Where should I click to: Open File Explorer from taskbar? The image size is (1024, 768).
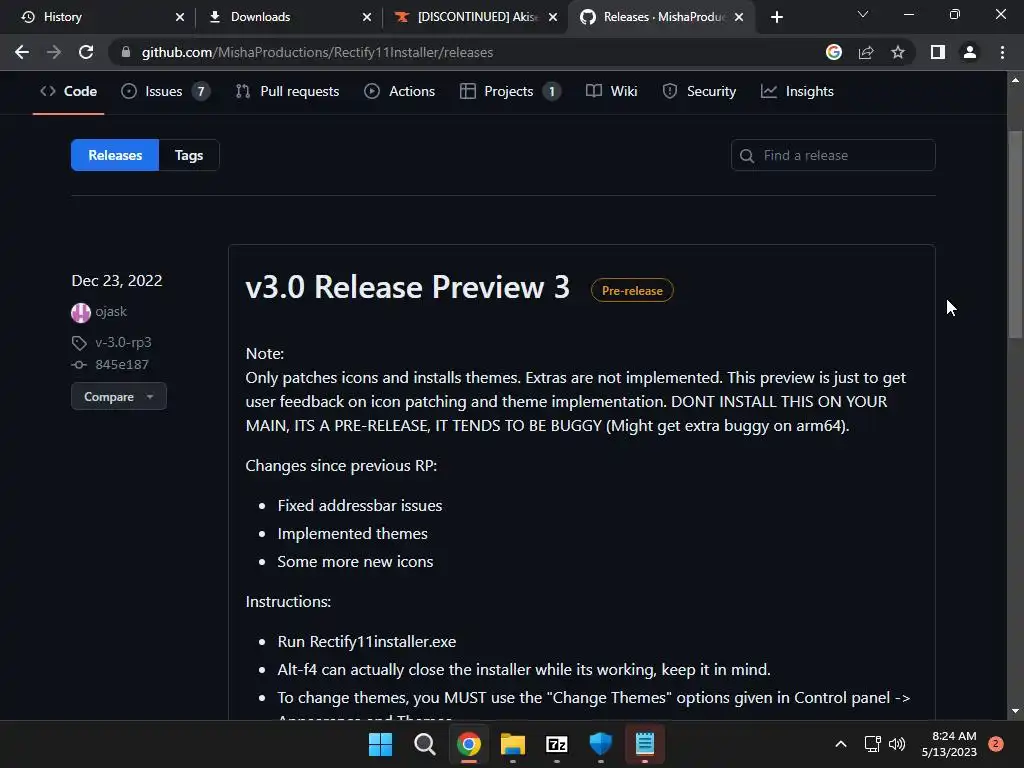513,744
